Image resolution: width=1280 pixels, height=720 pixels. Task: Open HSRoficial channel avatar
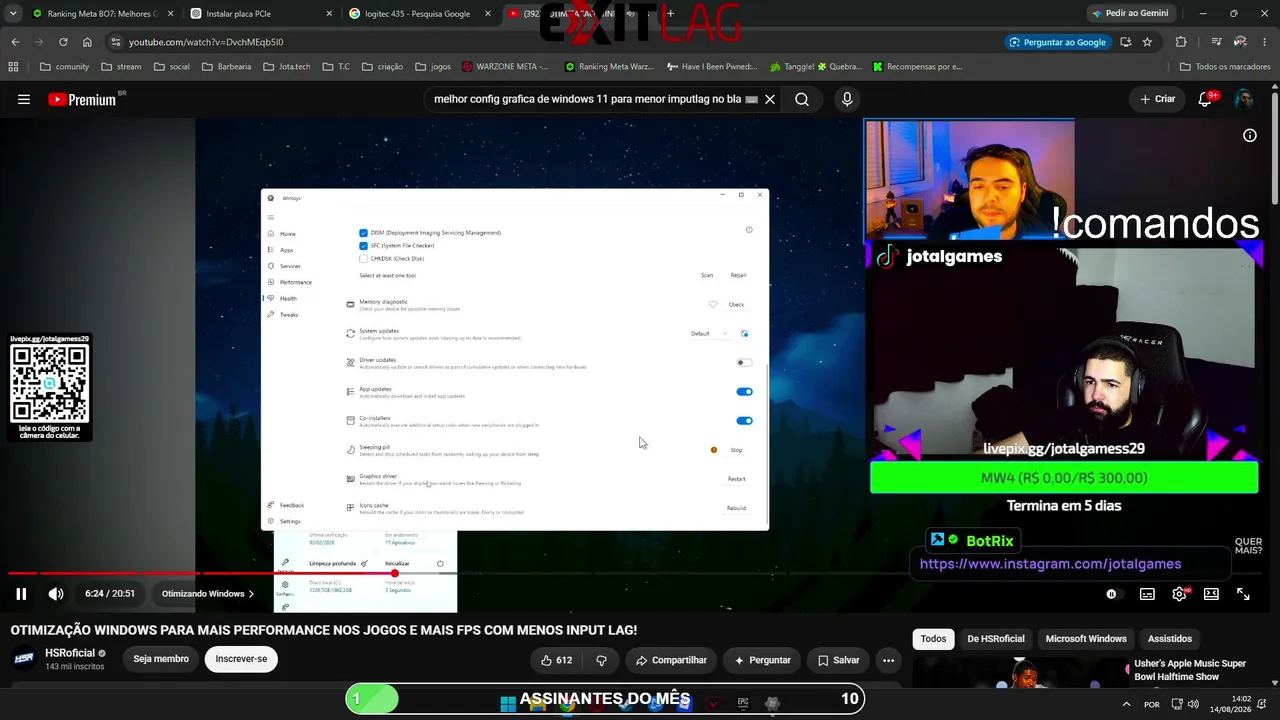(x=24, y=659)
